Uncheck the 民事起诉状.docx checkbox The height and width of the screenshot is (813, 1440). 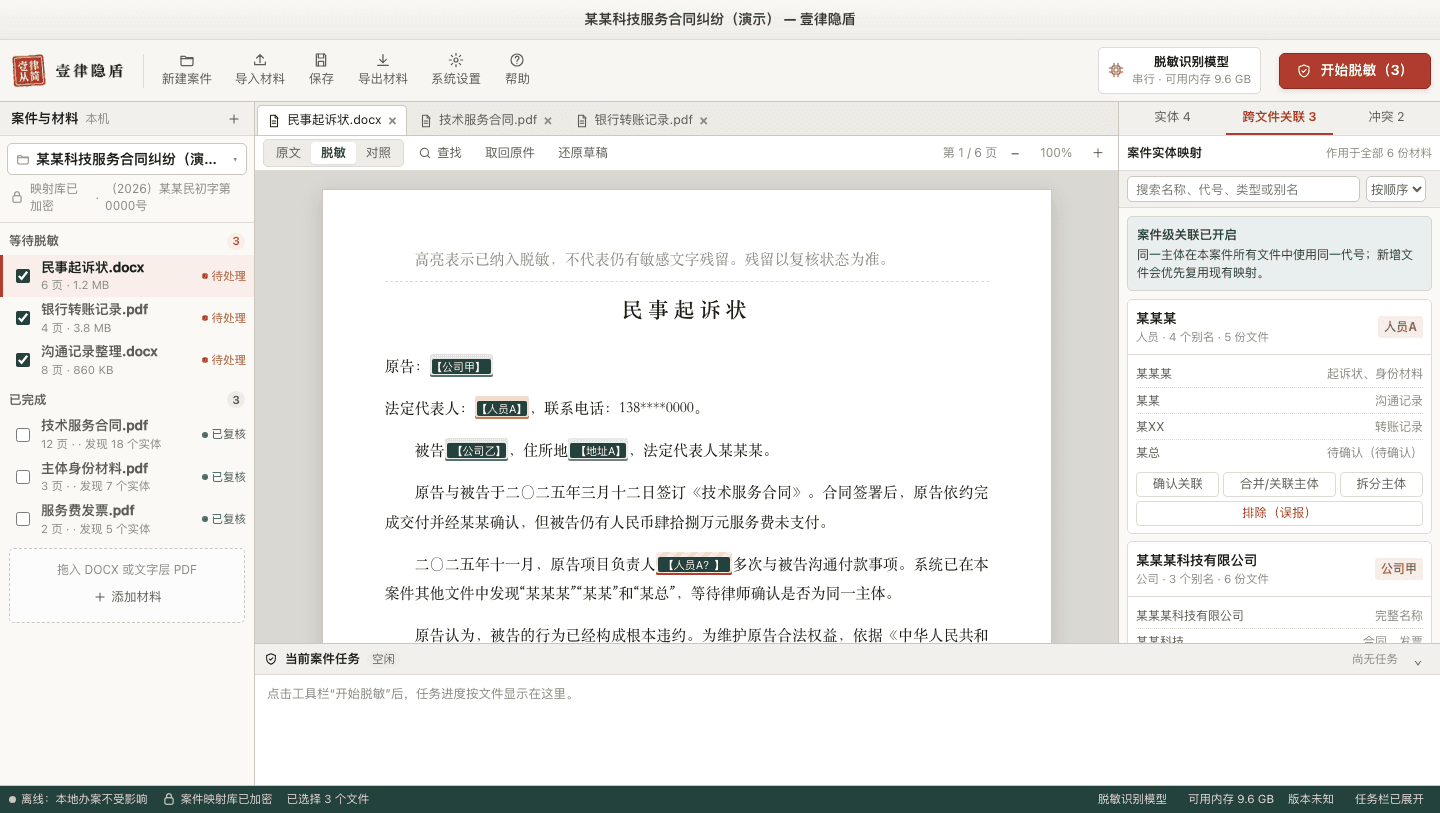pos(23,276)
